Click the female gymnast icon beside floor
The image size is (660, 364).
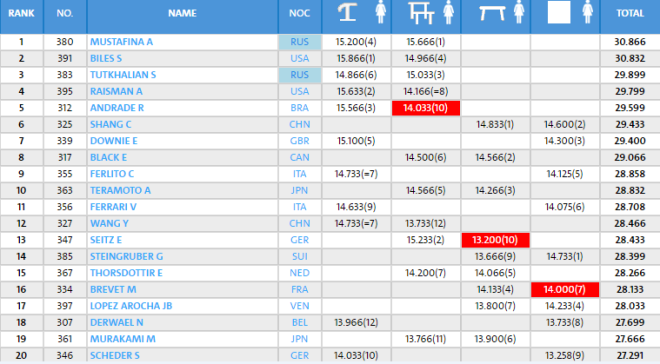pos(588,12)
